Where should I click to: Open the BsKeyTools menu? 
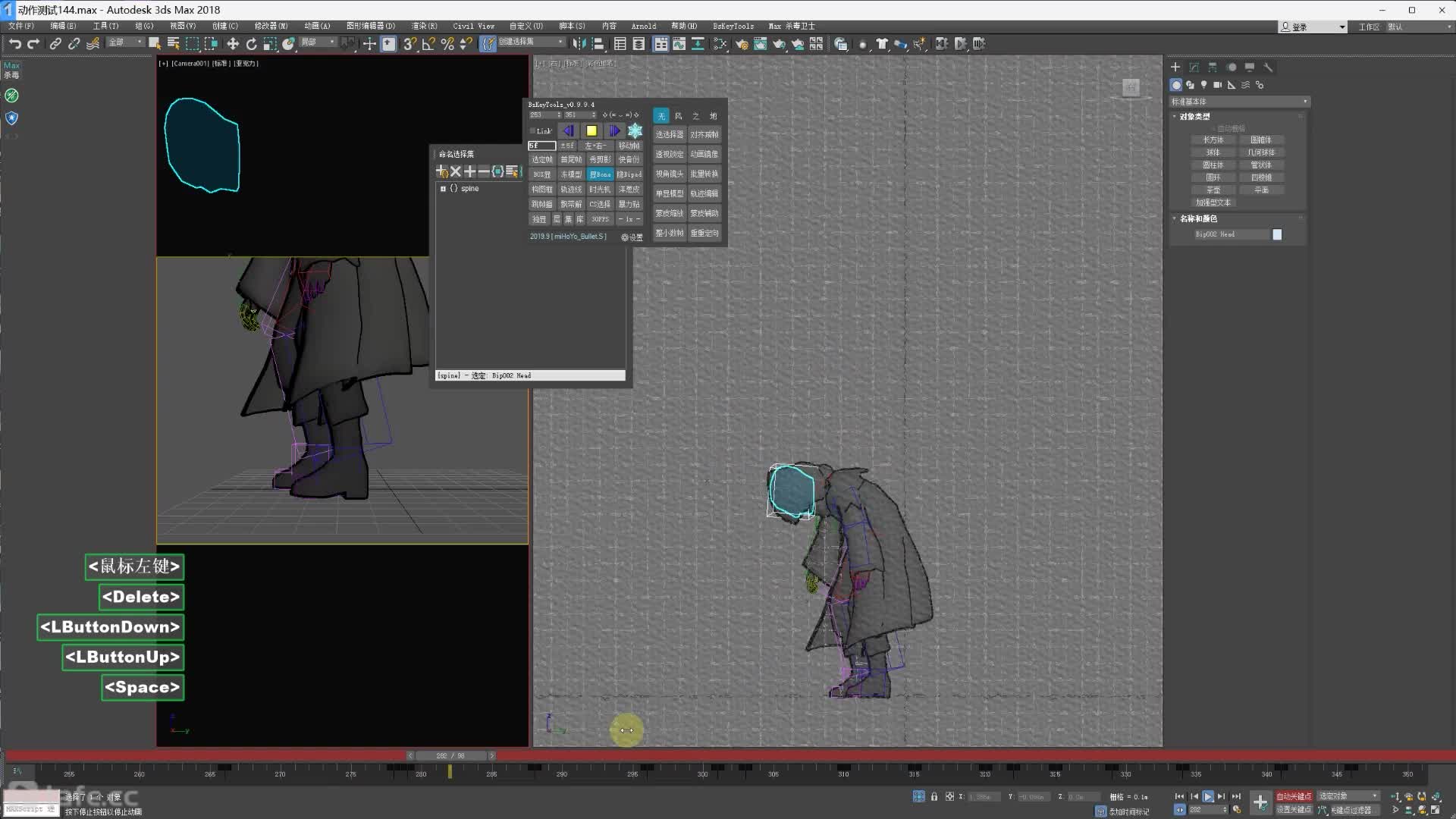click(x=733, y=26)
